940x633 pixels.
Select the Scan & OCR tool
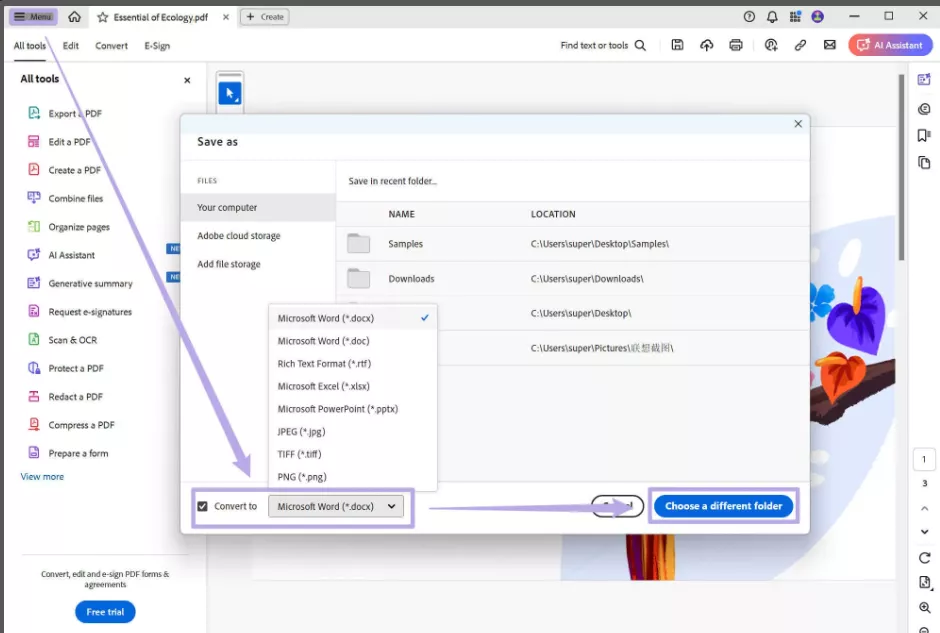(x=72, y=340)
